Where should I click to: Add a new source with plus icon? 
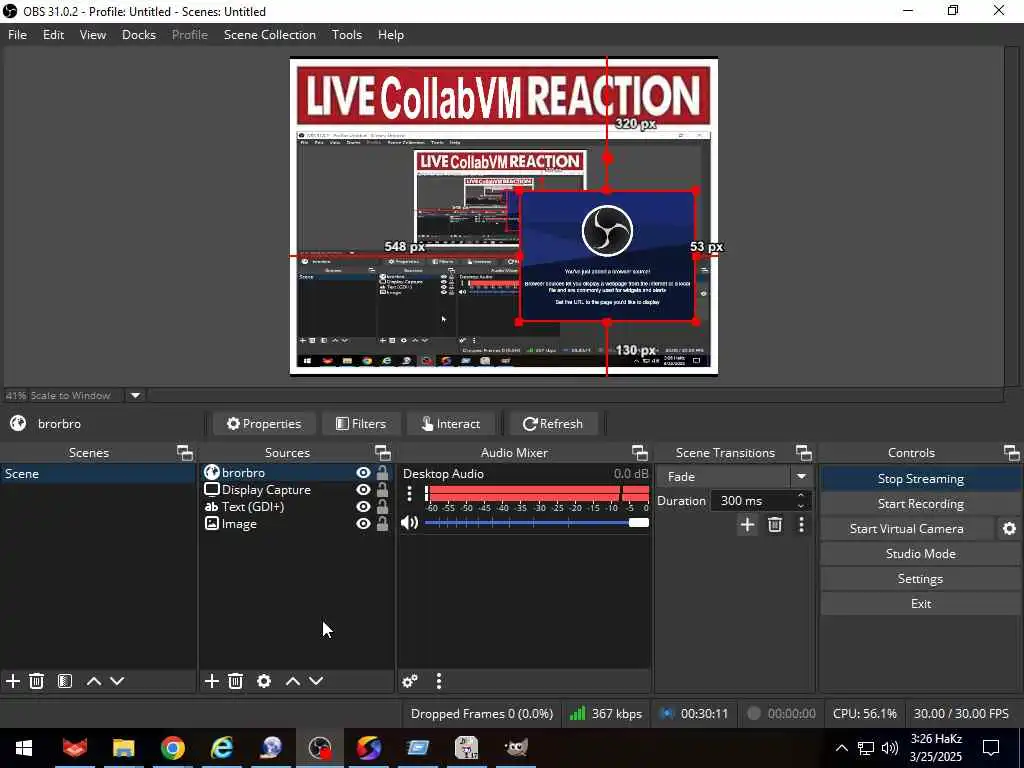coord(212,681)
